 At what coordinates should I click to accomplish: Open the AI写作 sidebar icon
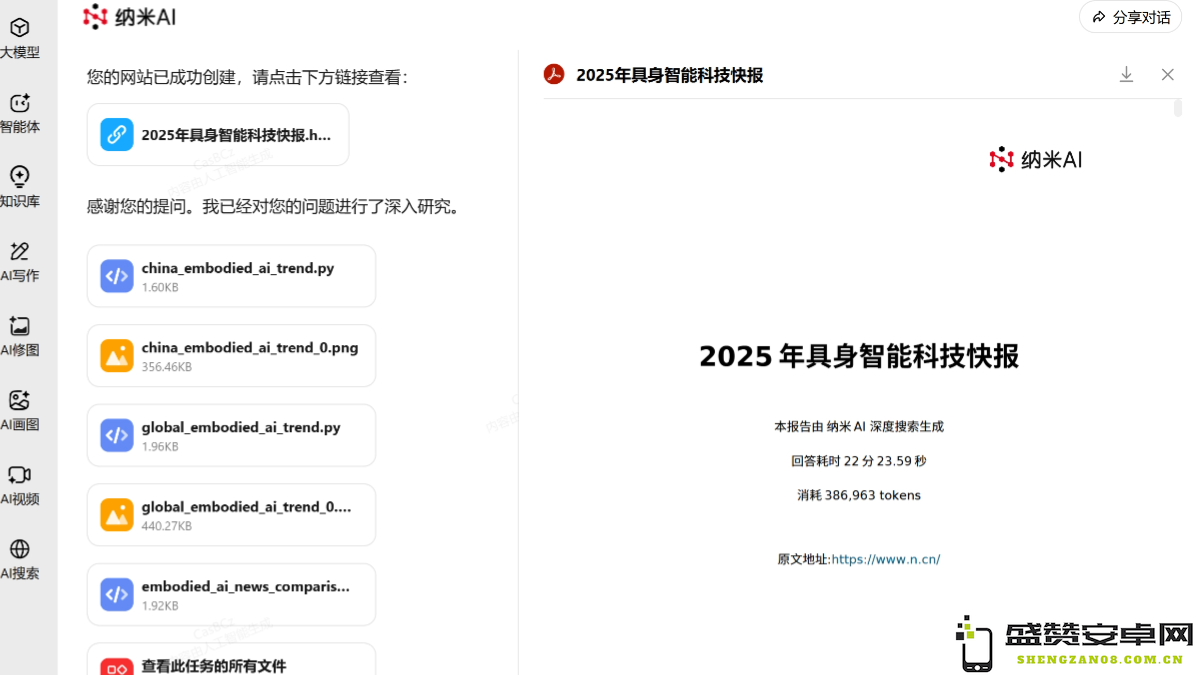click(19, 251)
